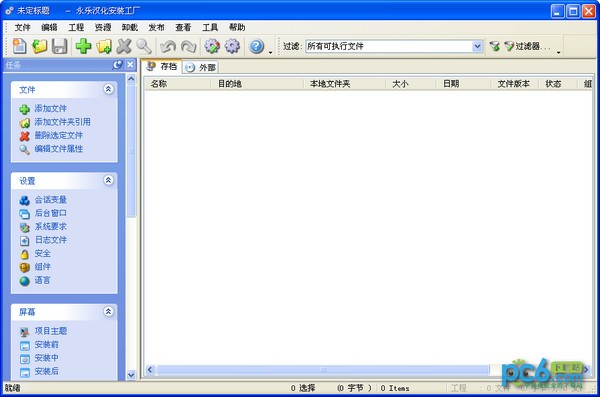Click the Open project folder icon
Image resolution: width=600 pixels, height=397 pixels.
(39, 46)
